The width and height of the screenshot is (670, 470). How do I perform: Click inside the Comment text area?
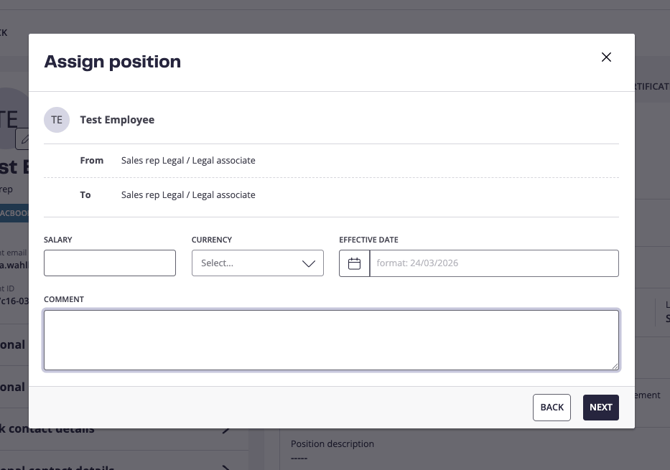click(331, 340)
